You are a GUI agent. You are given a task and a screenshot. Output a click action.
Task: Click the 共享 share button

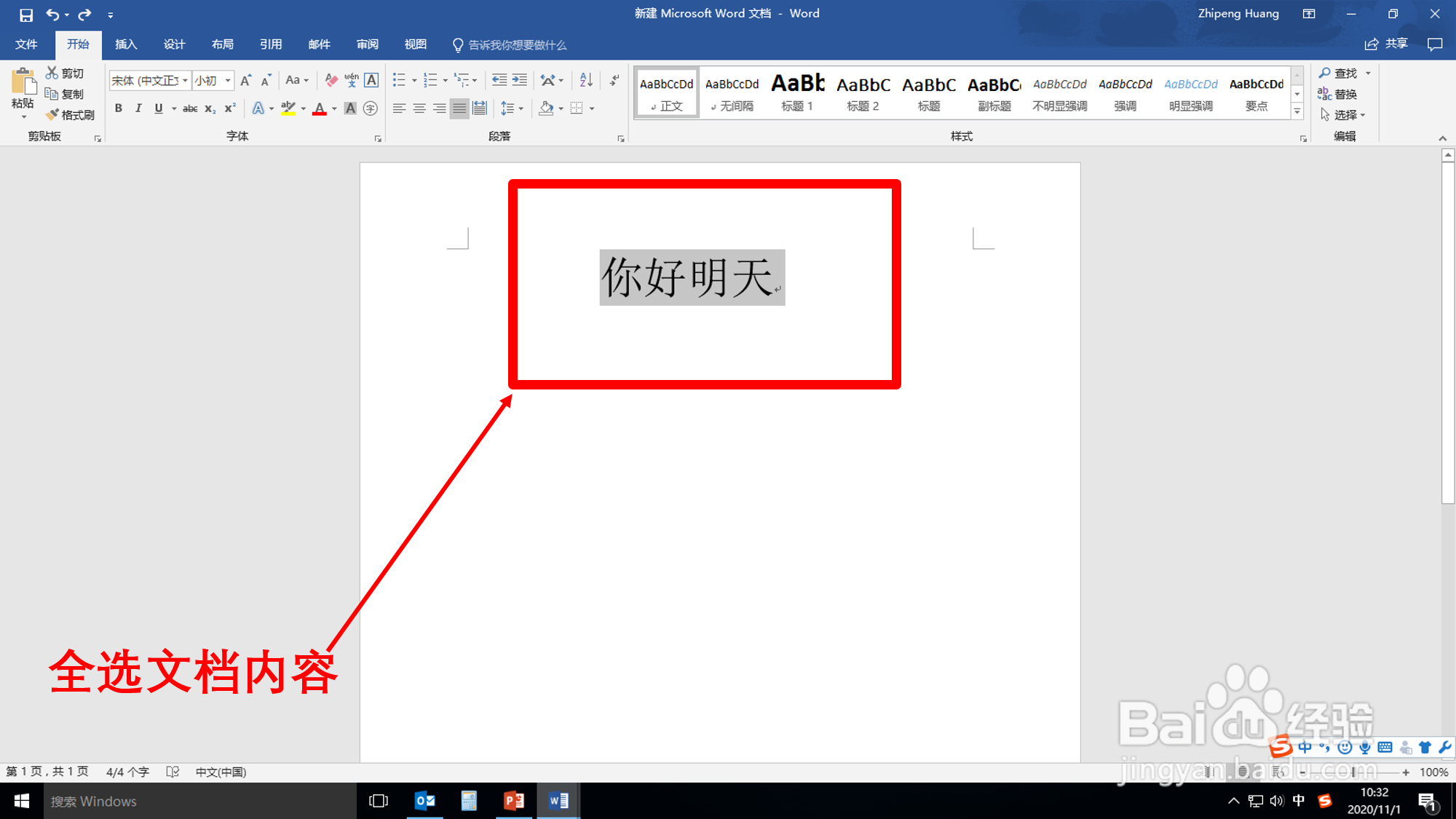pos(1387,44)
